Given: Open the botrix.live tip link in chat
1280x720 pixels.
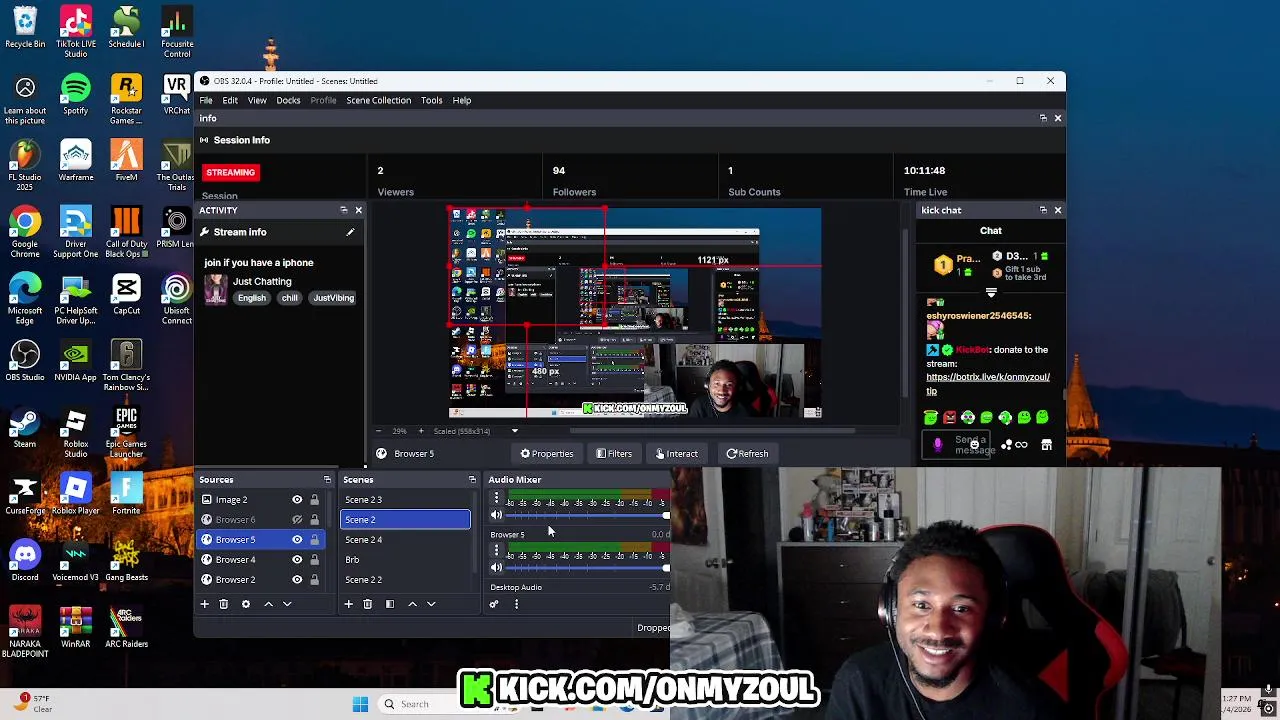Looking at the screenshot, I should pos(987,383).
